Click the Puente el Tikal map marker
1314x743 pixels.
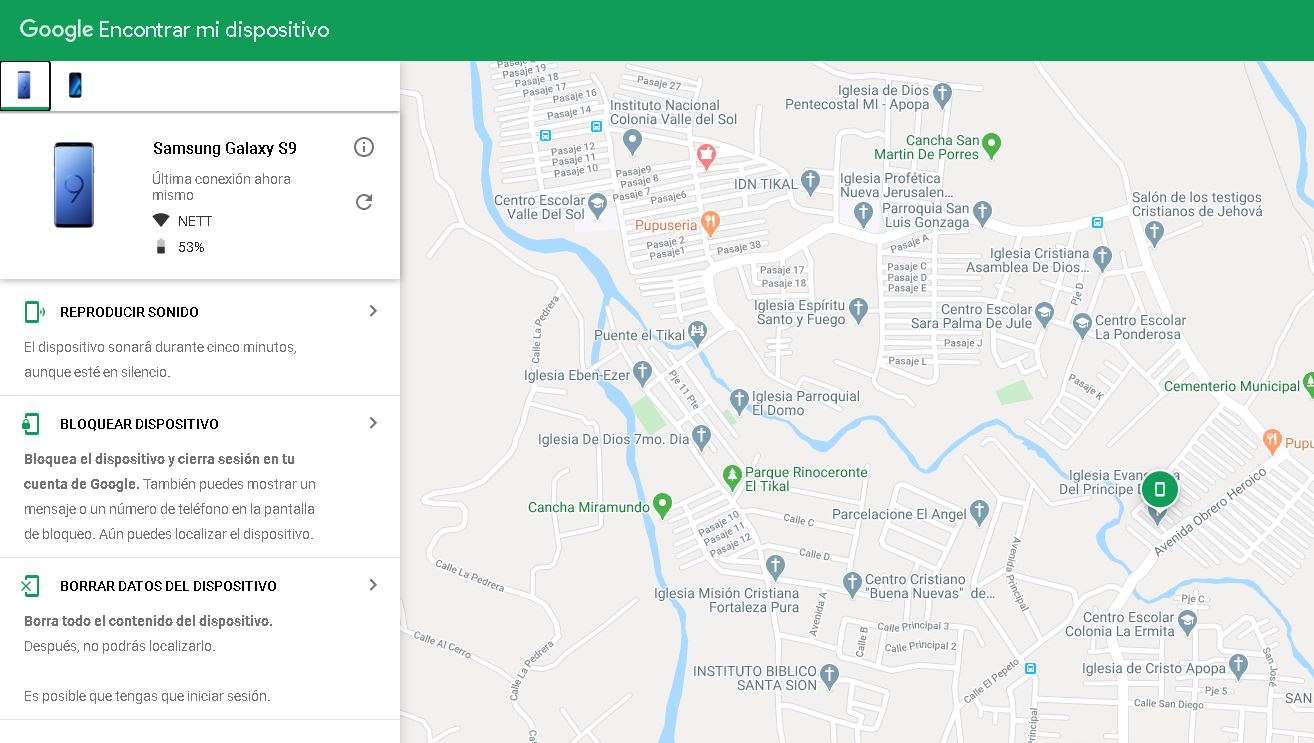point(698,331)
